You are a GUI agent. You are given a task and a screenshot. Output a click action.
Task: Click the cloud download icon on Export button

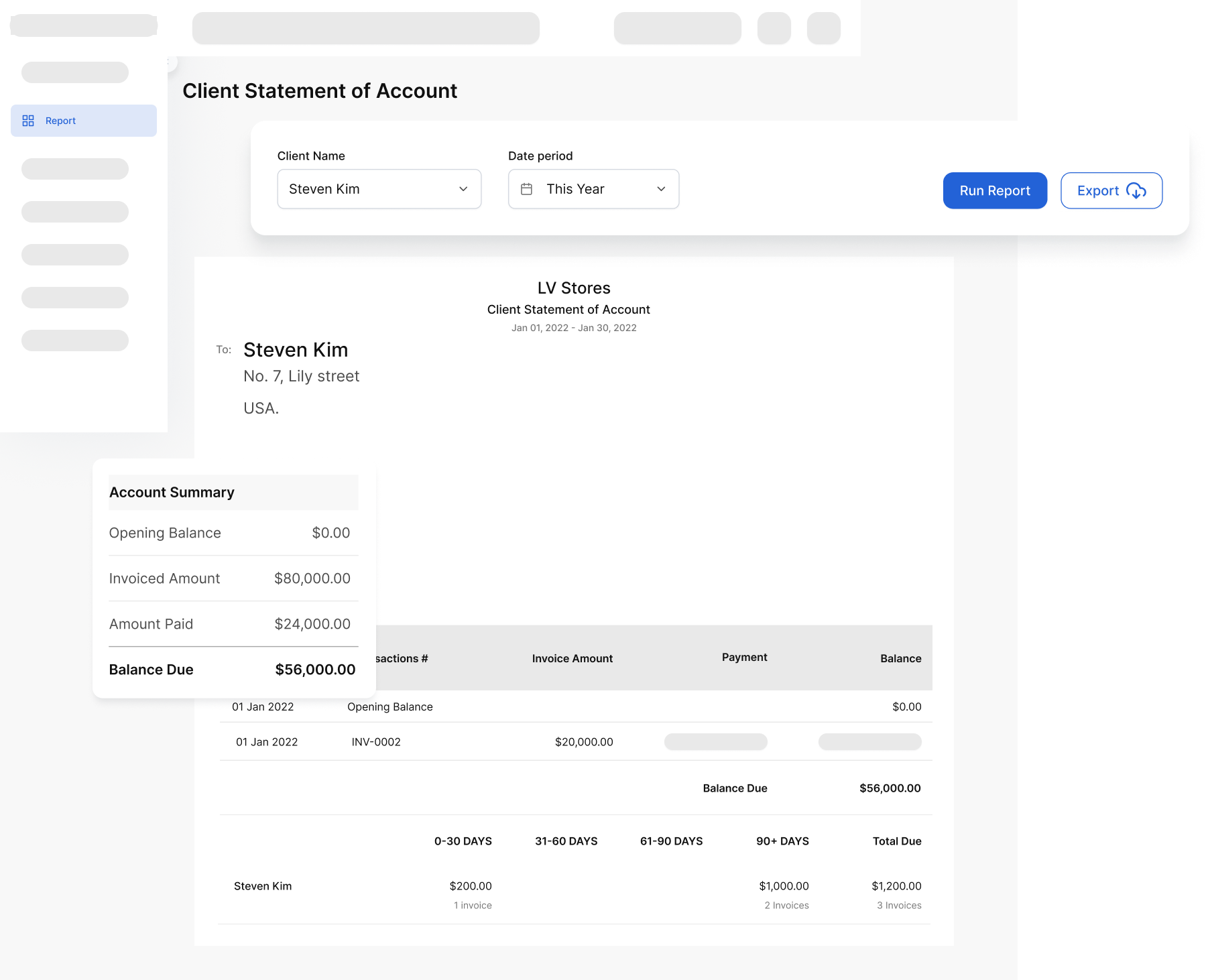coord(1135,191)
